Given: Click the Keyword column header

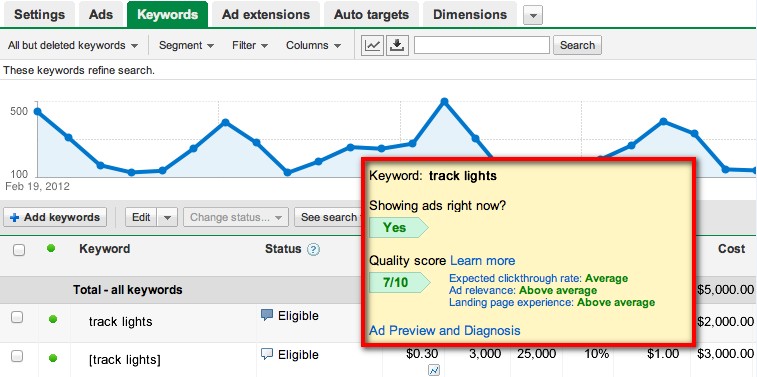Looking at the screenshot, I should [105, 249].
